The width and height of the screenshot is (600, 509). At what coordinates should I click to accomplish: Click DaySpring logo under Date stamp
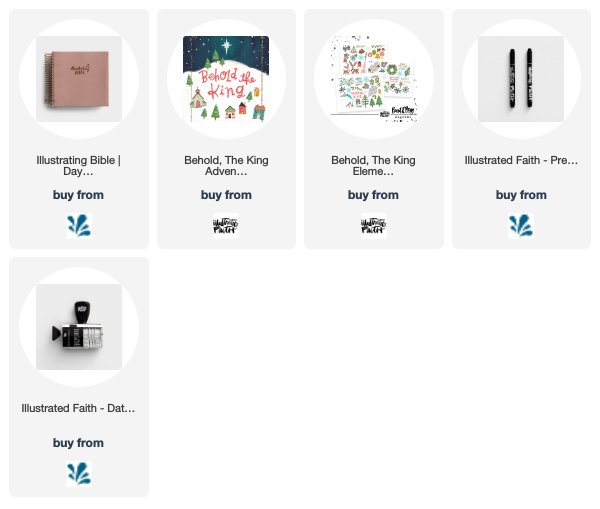coord(78,474)
